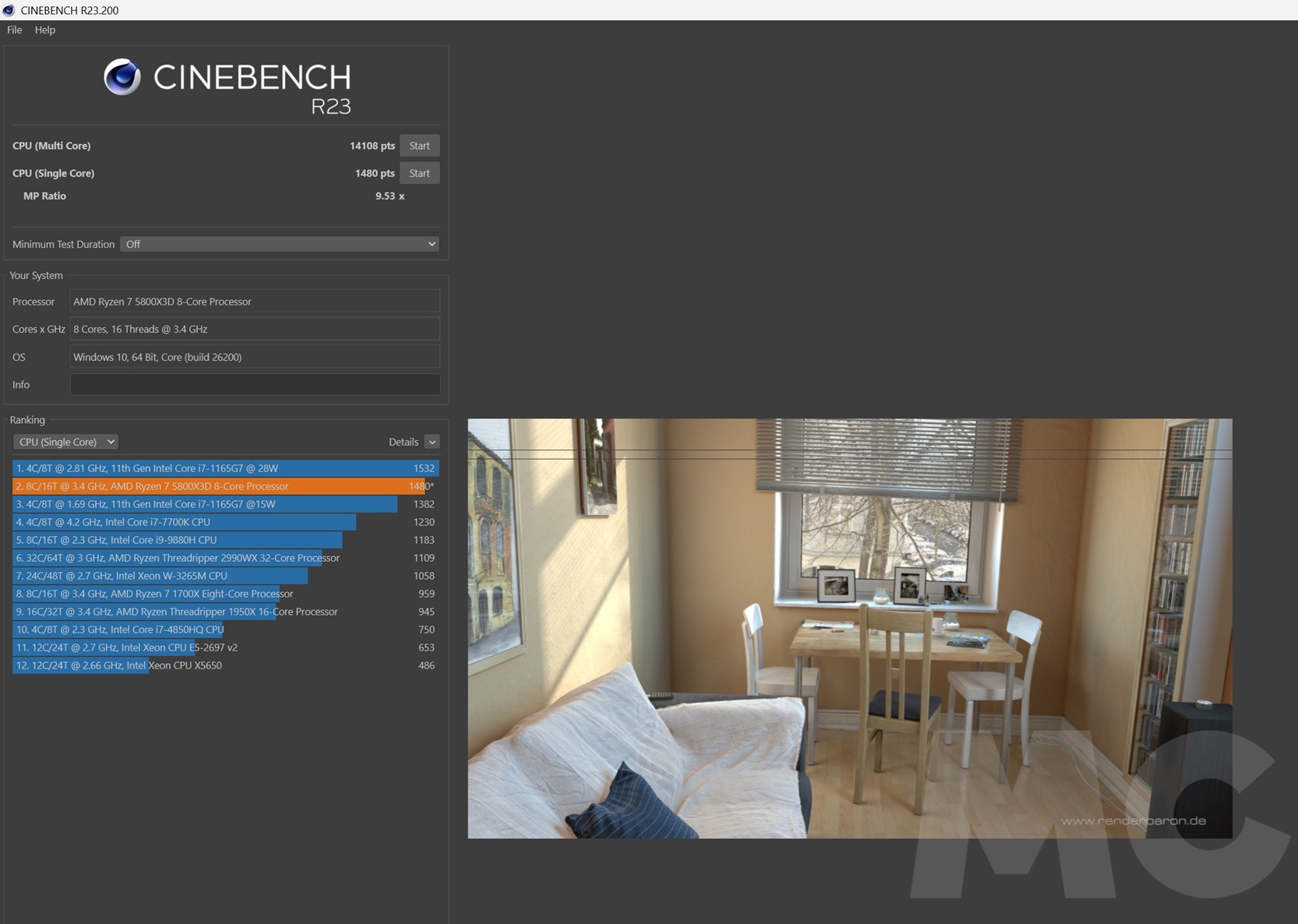Click the MP Ratio label
This screenshot has width=1298, height=924.
click(44, 196)
